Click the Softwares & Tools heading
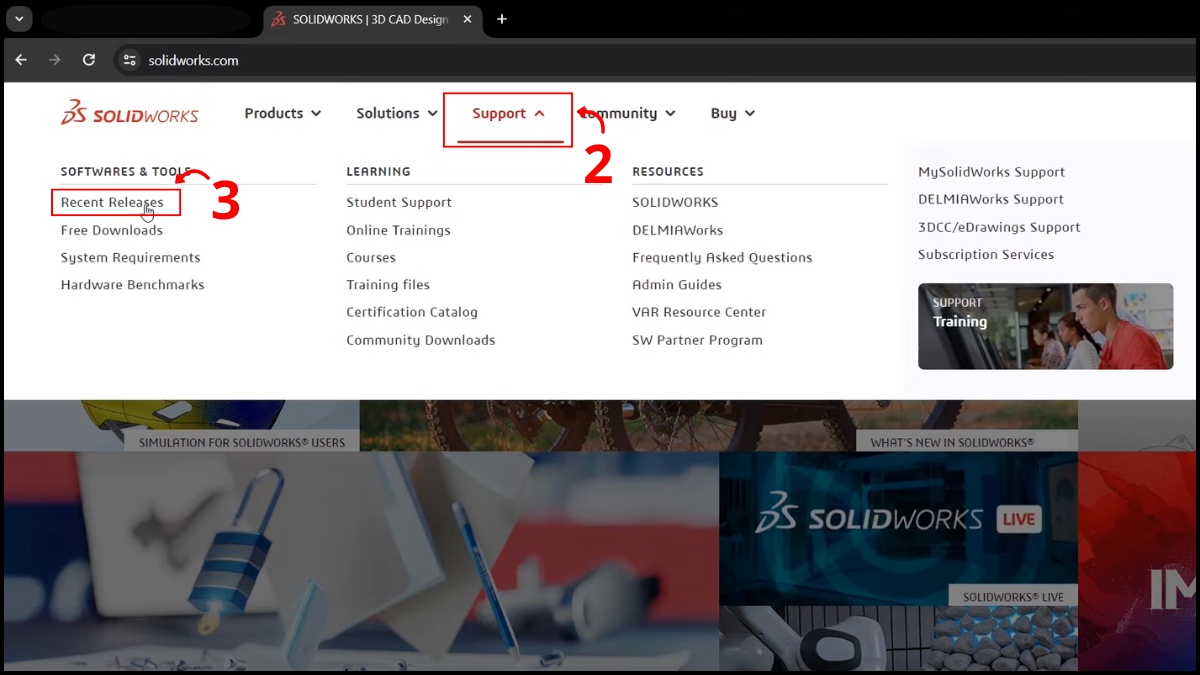 click(x=126, y=172)
